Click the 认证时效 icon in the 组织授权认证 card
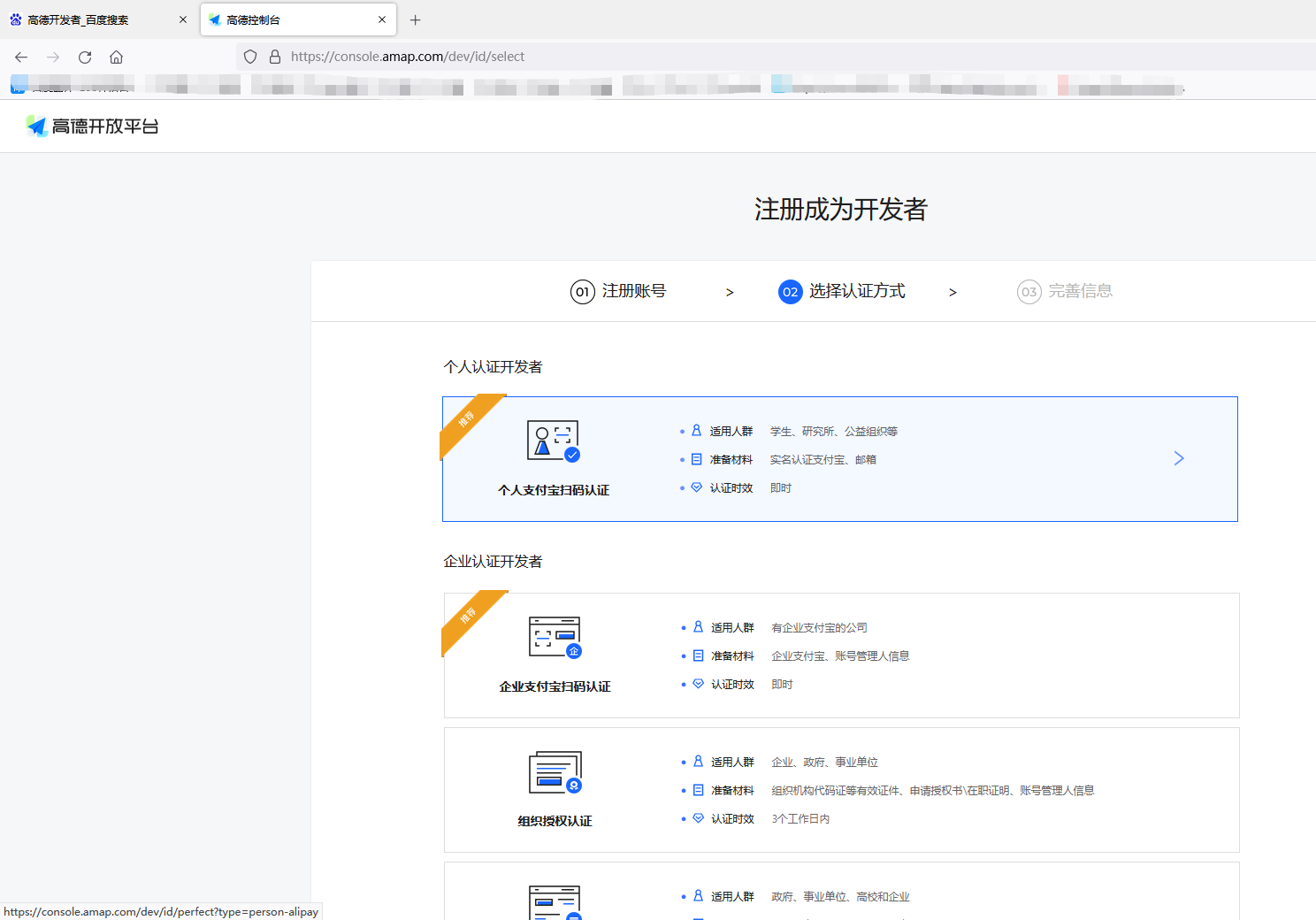 click(698, 818)
